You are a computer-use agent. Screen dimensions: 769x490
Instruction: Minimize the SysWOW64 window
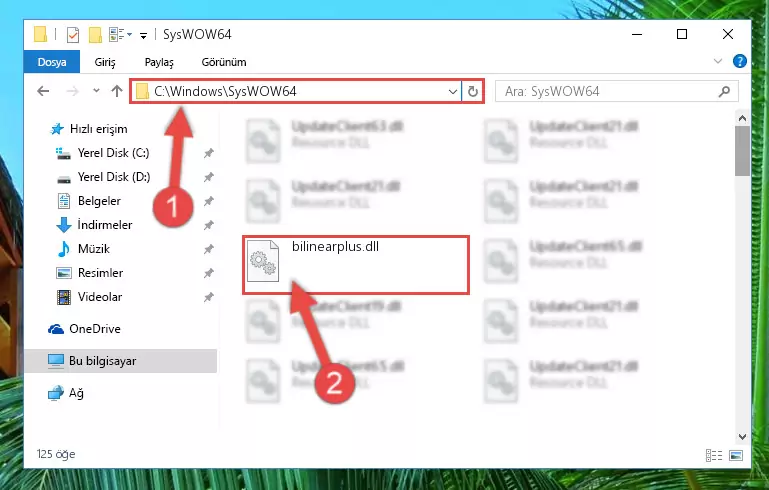pyautogui.click(x=637, y=34)
